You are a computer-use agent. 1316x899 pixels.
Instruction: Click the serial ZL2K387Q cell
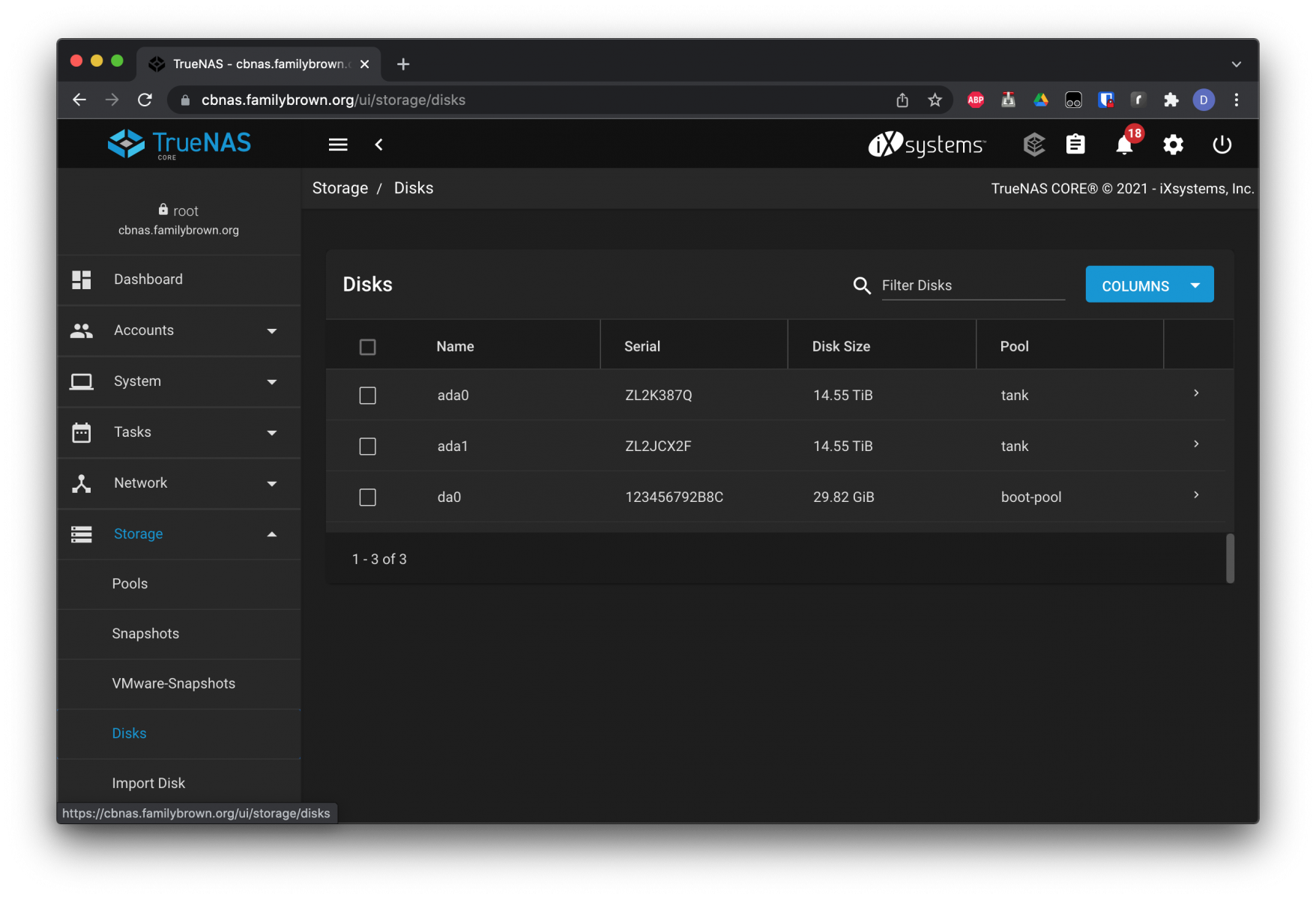coord(659,396)
